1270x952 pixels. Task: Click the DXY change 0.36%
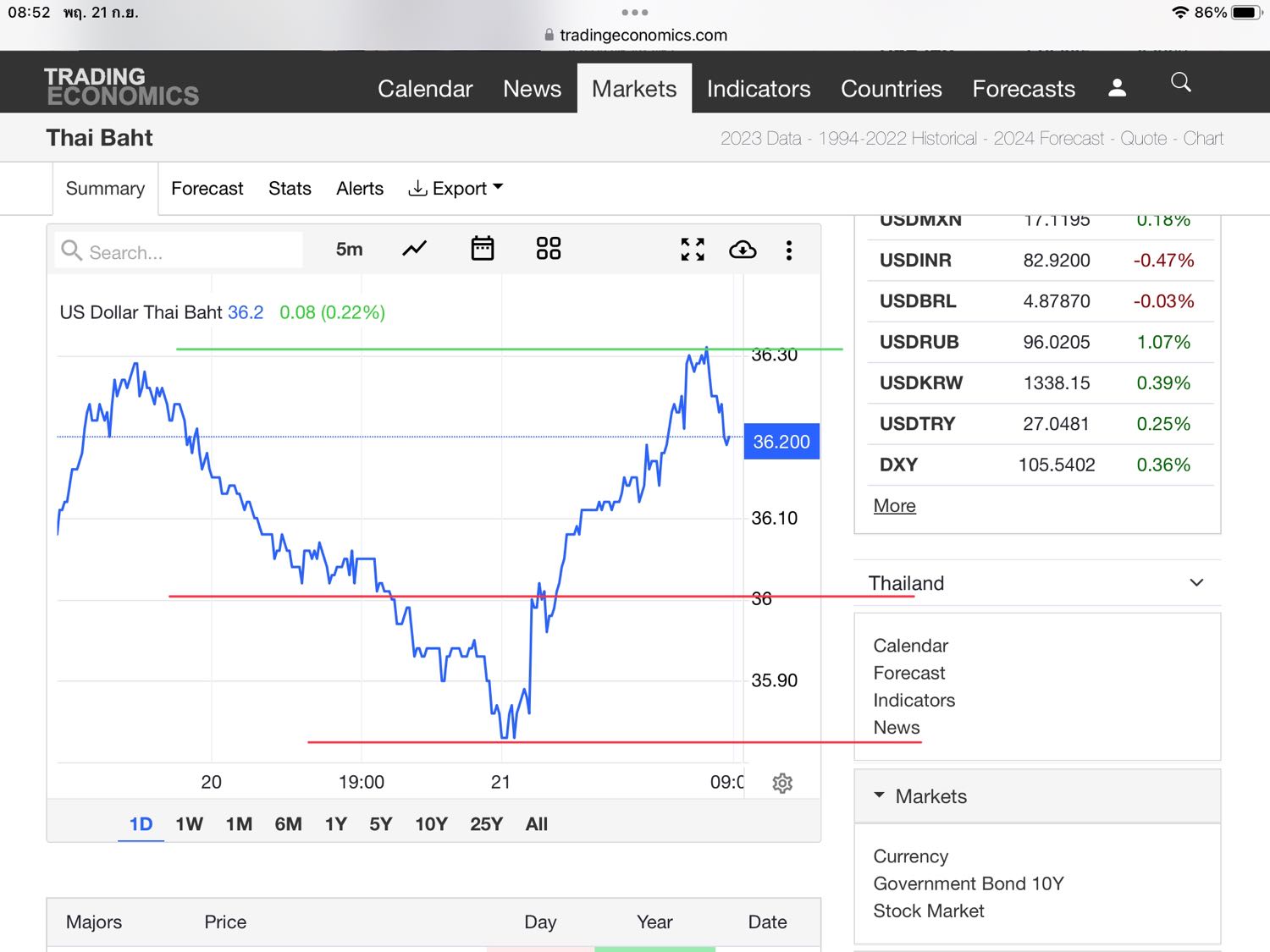(1163, 465)
